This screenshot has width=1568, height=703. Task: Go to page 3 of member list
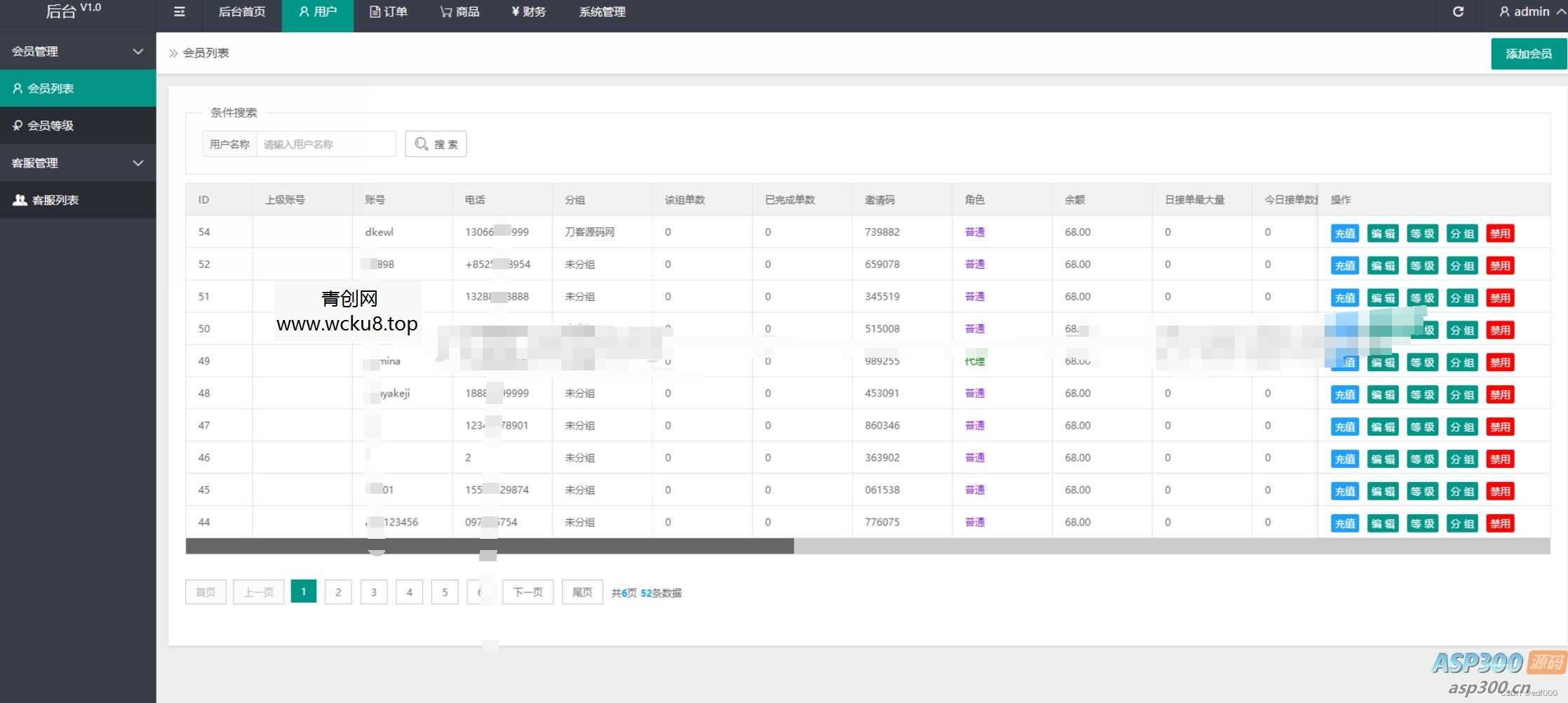tap(374, 592)
